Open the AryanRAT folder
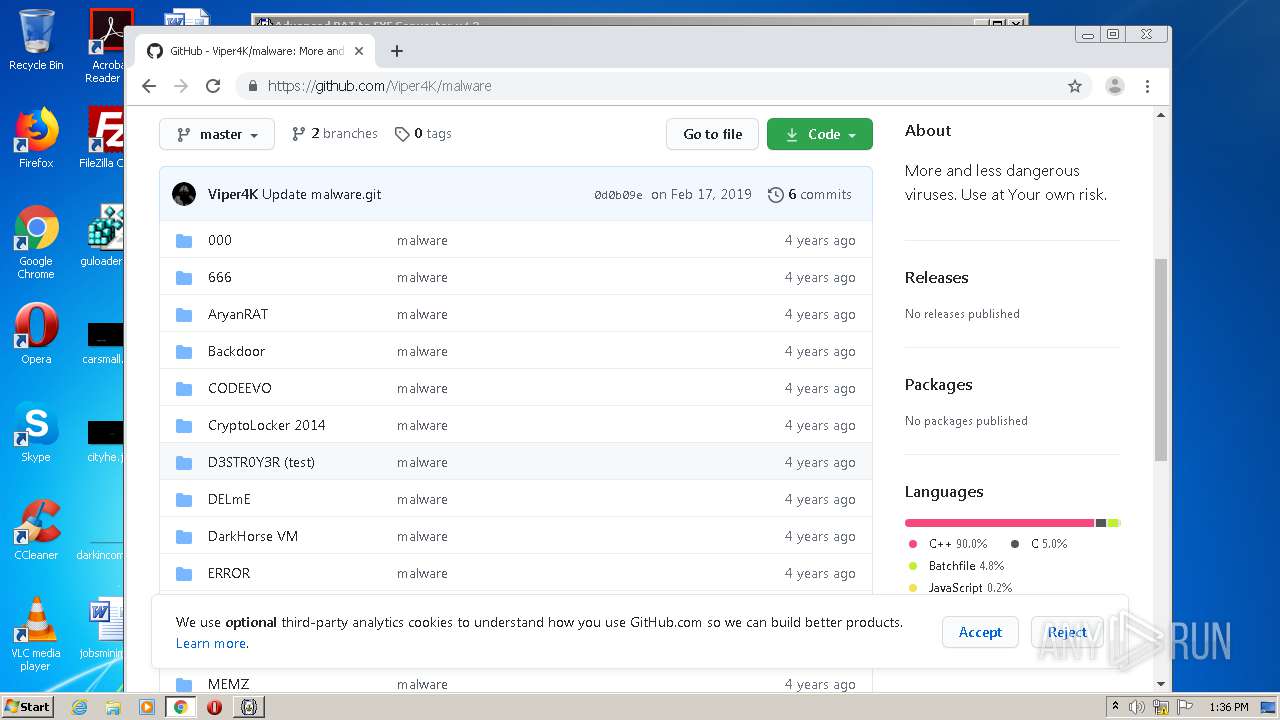Screen dimensions: 1280x720 pos(238,314)
